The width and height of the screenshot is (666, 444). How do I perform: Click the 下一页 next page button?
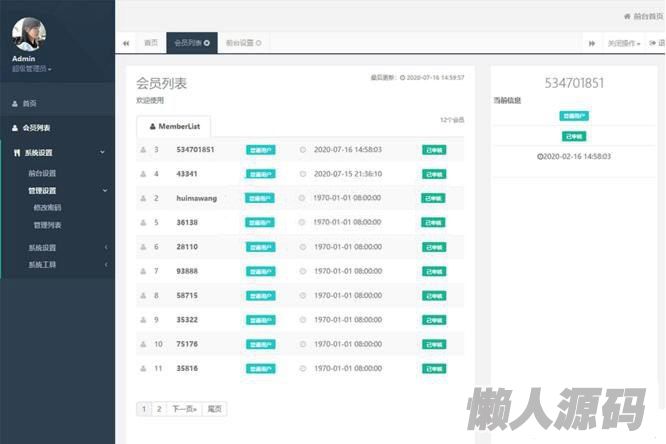point(184,409)
